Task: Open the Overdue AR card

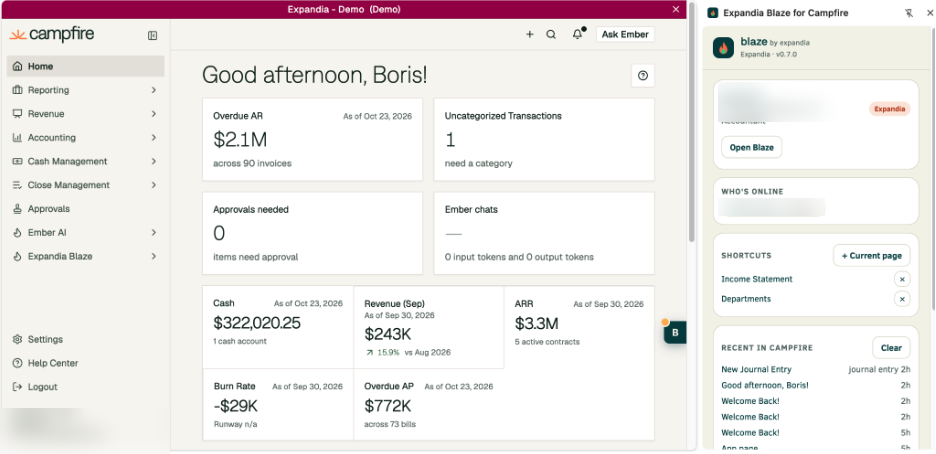Action: (312, 140)
